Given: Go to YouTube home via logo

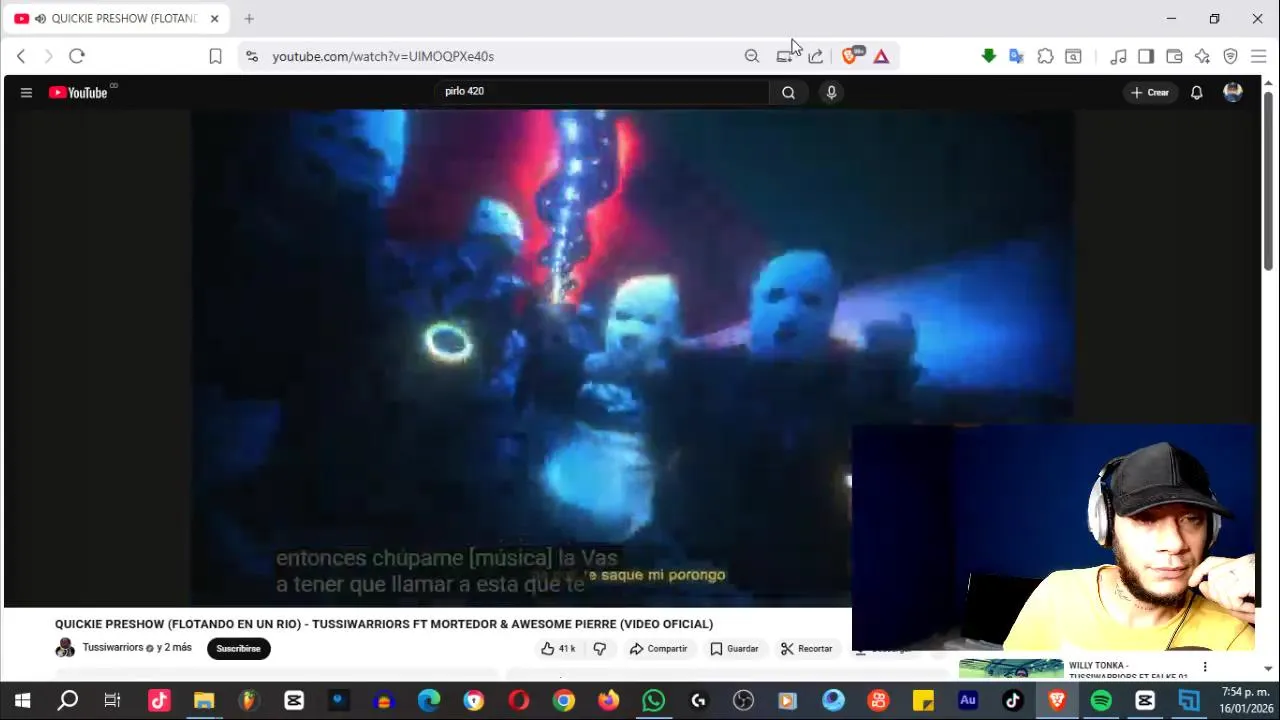Looking at the screenshot, I should [78, 92].
